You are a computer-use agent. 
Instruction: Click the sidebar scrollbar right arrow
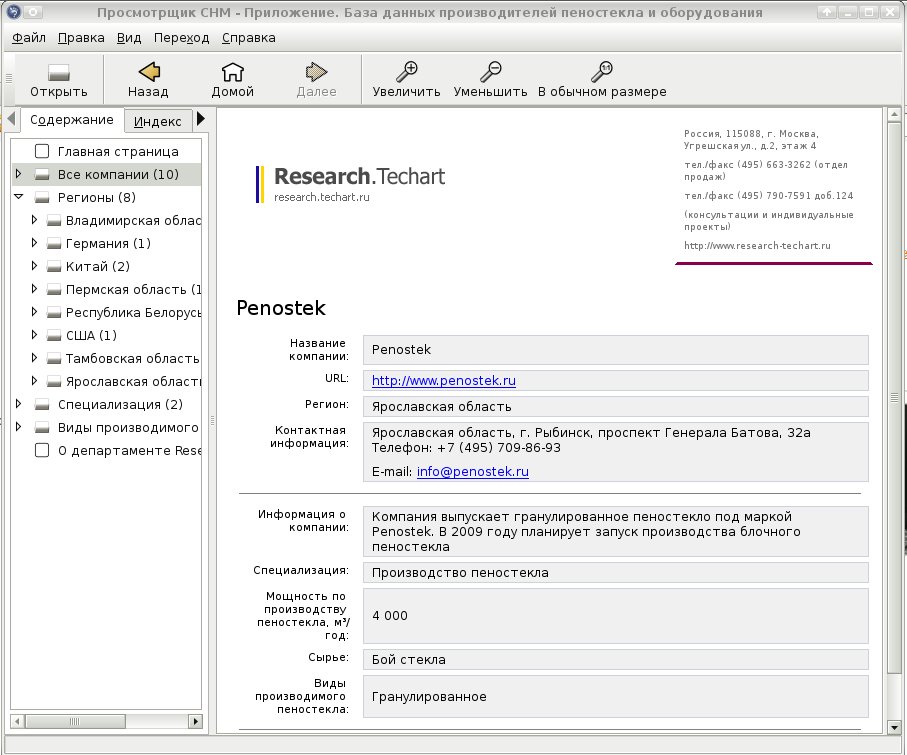pyautogui.click(x=196, y=721)
